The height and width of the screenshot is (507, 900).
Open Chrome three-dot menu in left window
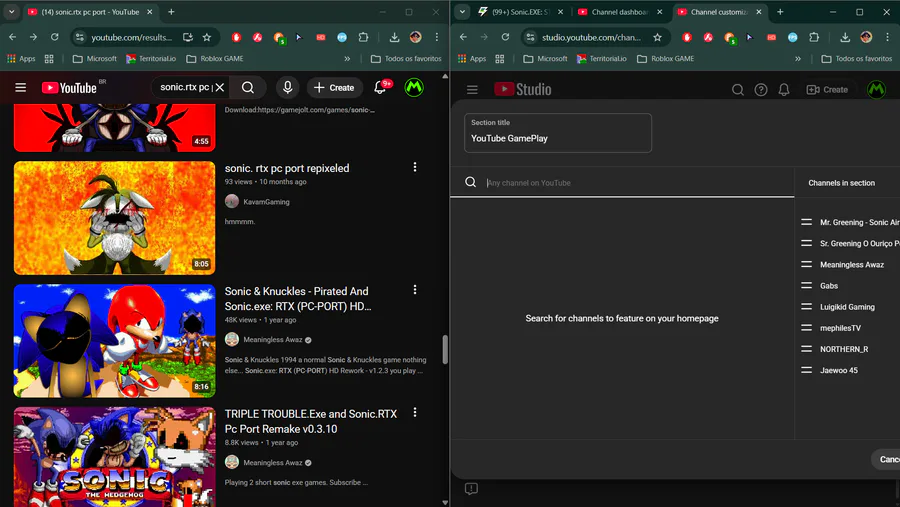(437, 37)
